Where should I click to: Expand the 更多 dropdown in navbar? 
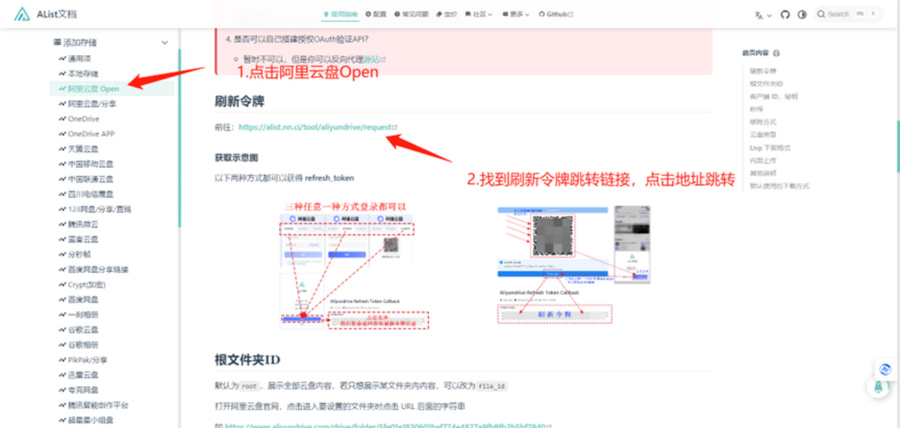pos(515,14)
